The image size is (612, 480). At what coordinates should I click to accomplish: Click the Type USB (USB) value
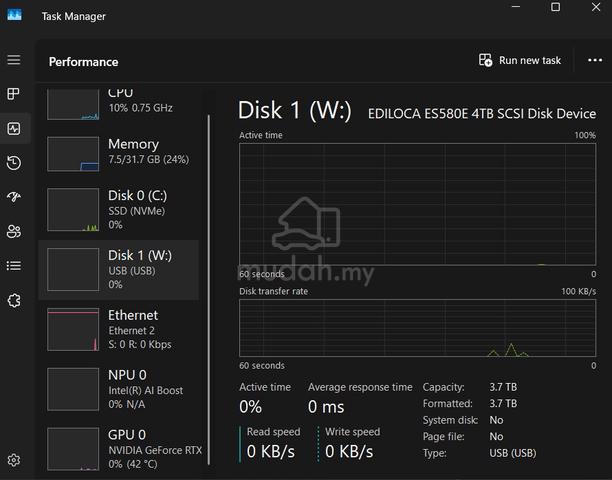pyautogui.click(x=512, y=453)
